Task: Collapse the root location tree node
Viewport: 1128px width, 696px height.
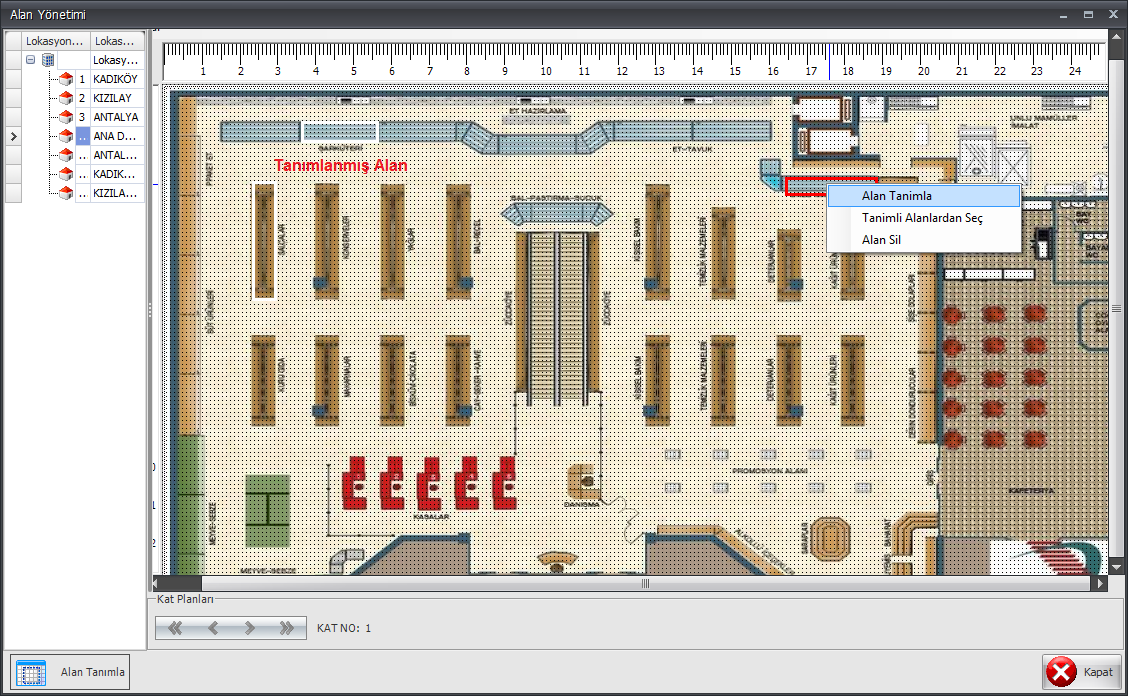Action: [31, 60]
